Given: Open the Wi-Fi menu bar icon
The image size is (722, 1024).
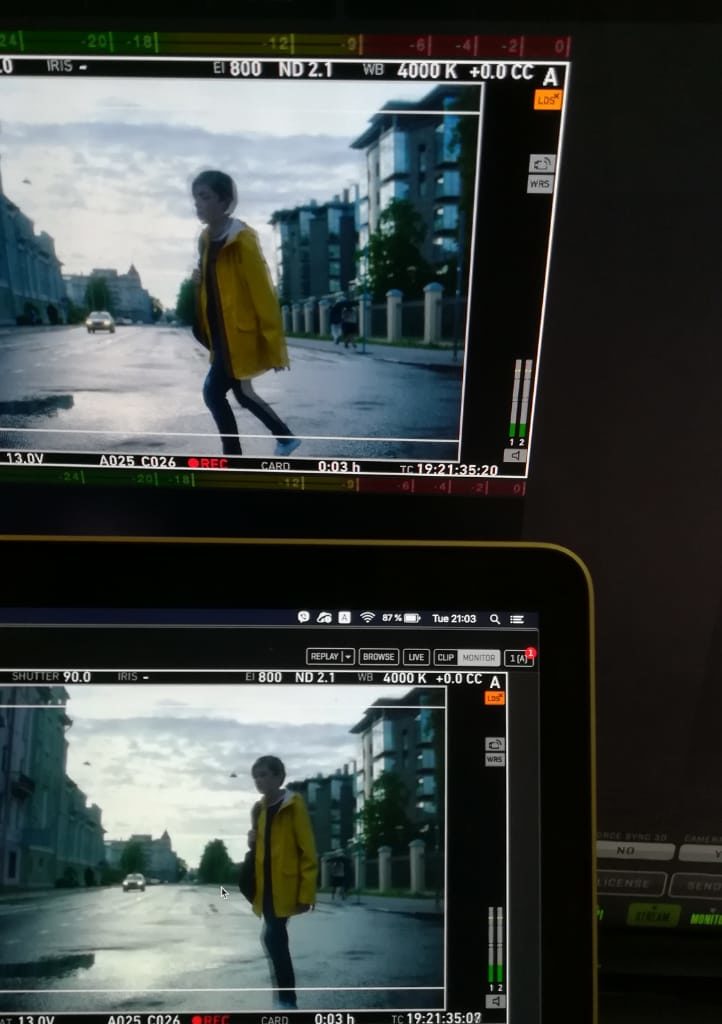Looking at the screenshot, I should (367, 618).
